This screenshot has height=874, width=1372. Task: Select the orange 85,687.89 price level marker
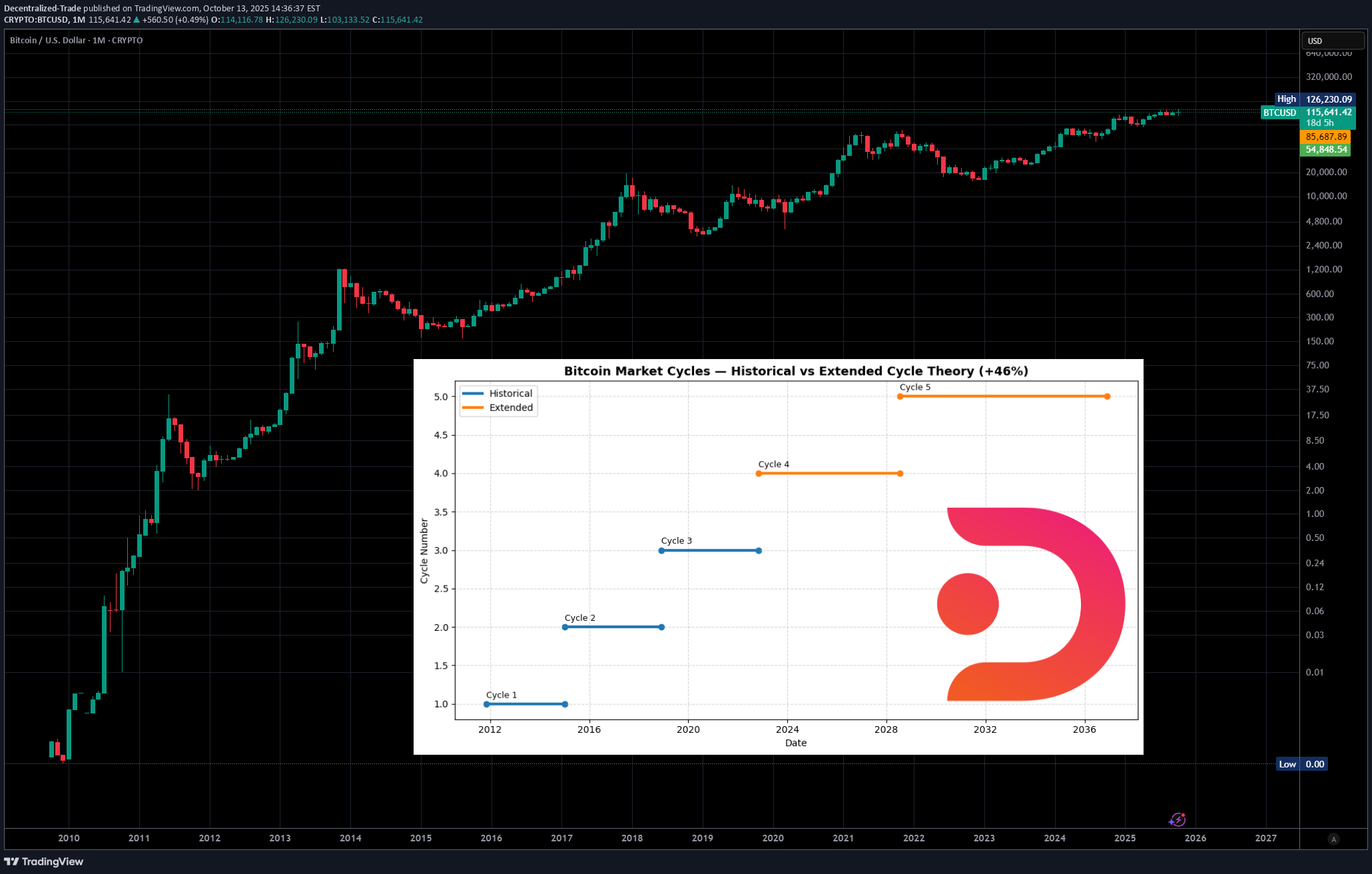click(x=1325, y=136)
